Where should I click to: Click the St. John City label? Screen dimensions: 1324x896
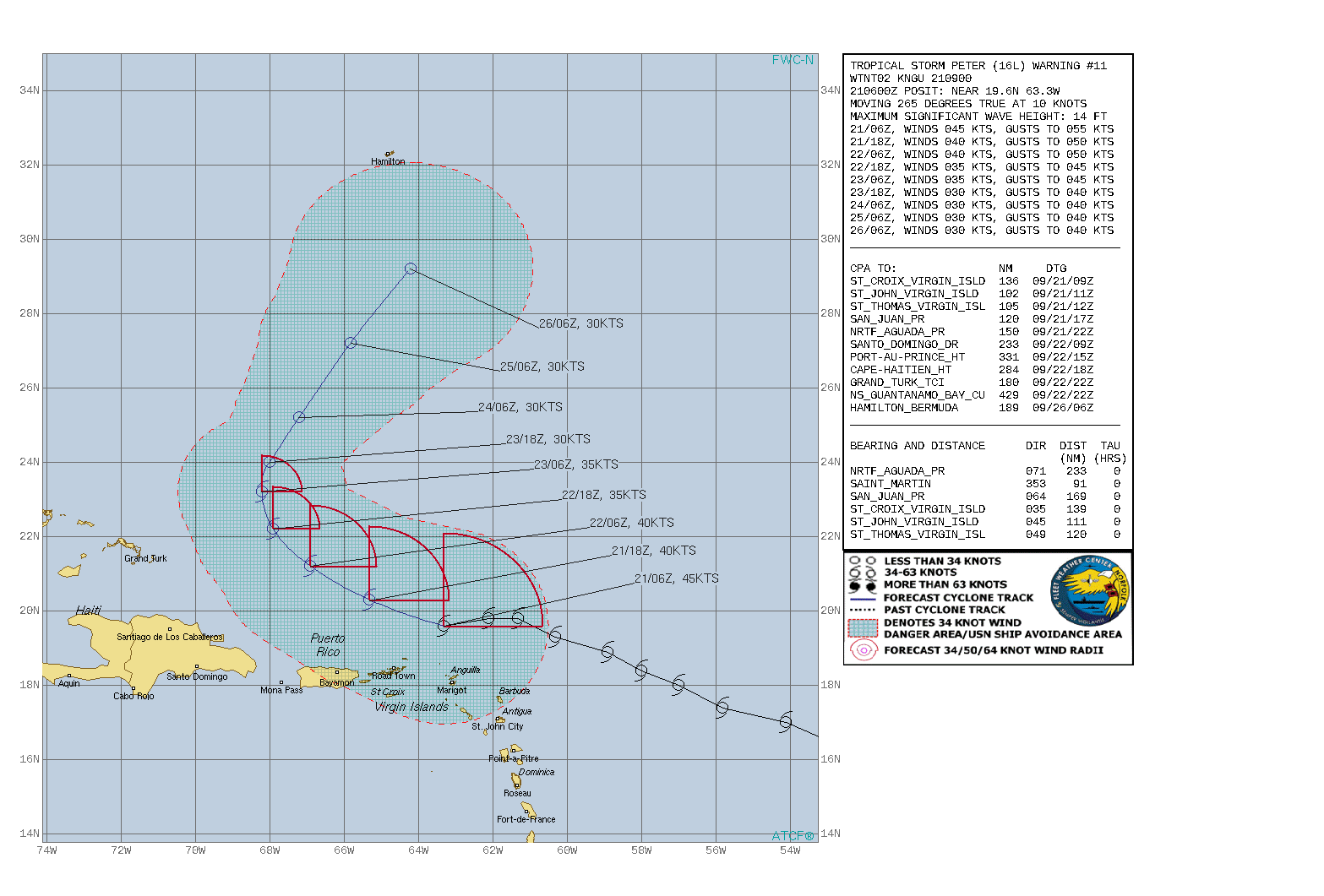[498, 726]
